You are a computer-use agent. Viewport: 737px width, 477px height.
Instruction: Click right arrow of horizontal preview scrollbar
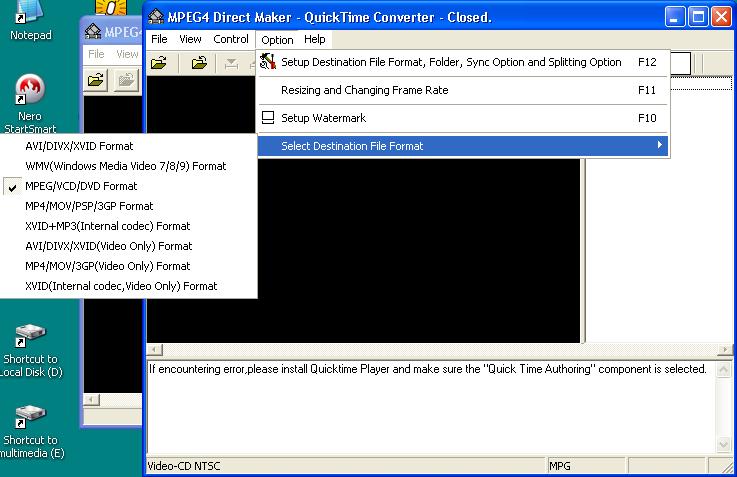pos(724,350)
